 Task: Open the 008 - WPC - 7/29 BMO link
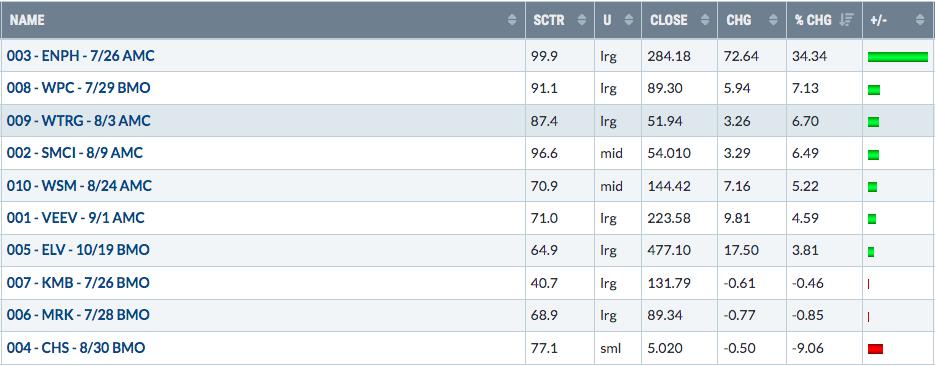(x=79, y=88)
